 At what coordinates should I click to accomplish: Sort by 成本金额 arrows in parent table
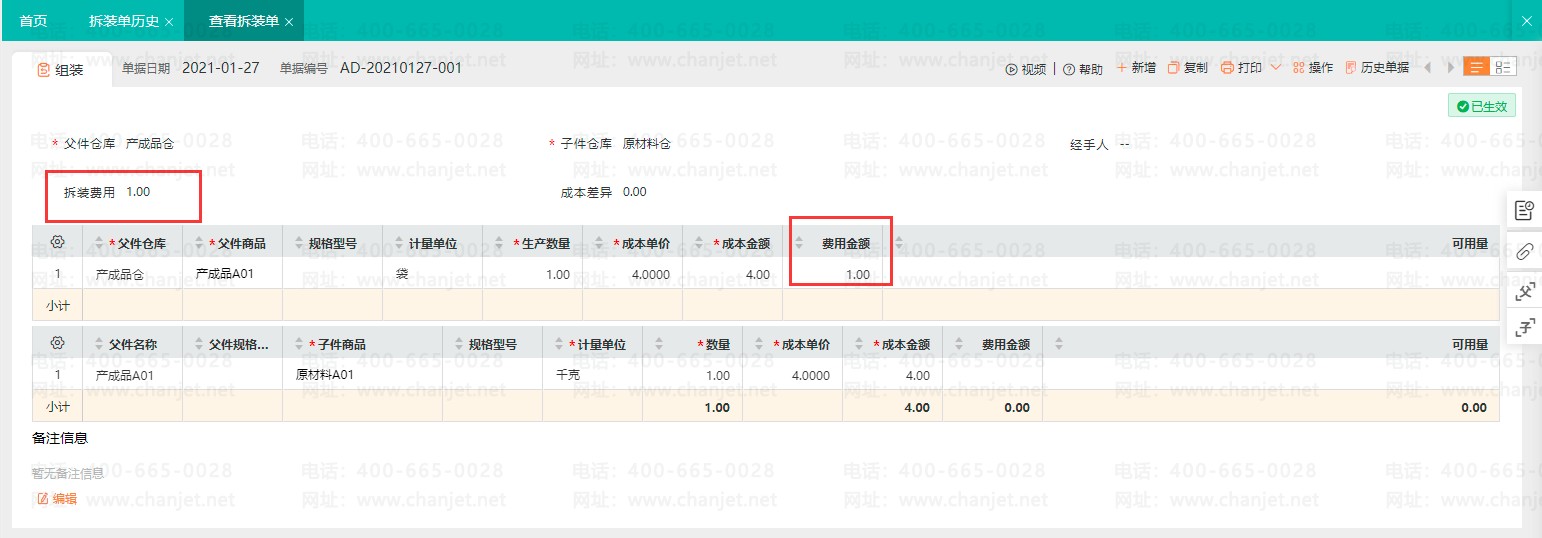click(698, 243)
